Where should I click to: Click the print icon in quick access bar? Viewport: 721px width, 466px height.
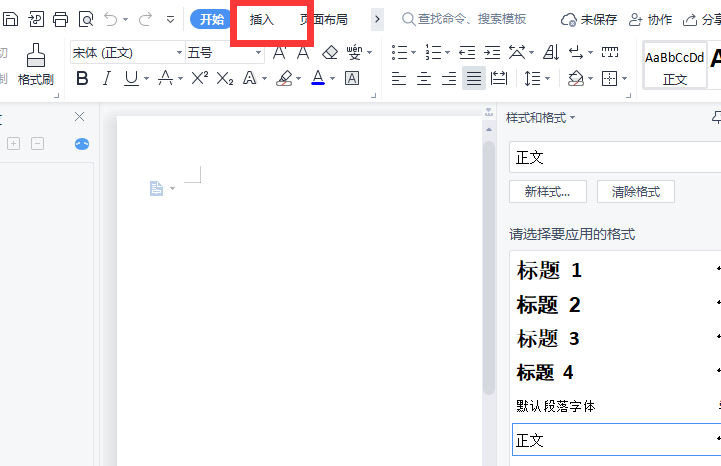point(60,19)
